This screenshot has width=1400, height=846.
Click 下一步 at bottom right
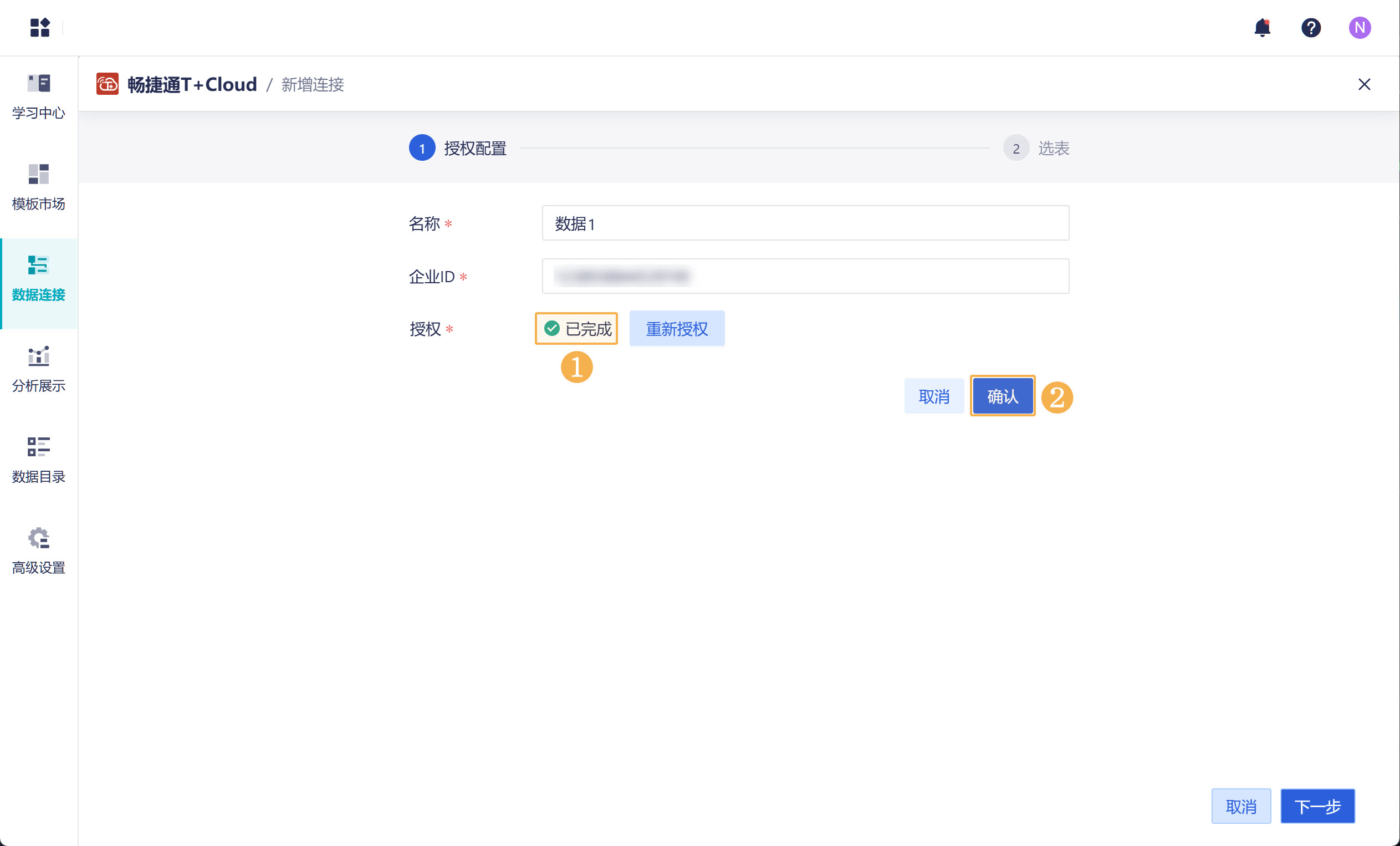point(1317,806)
